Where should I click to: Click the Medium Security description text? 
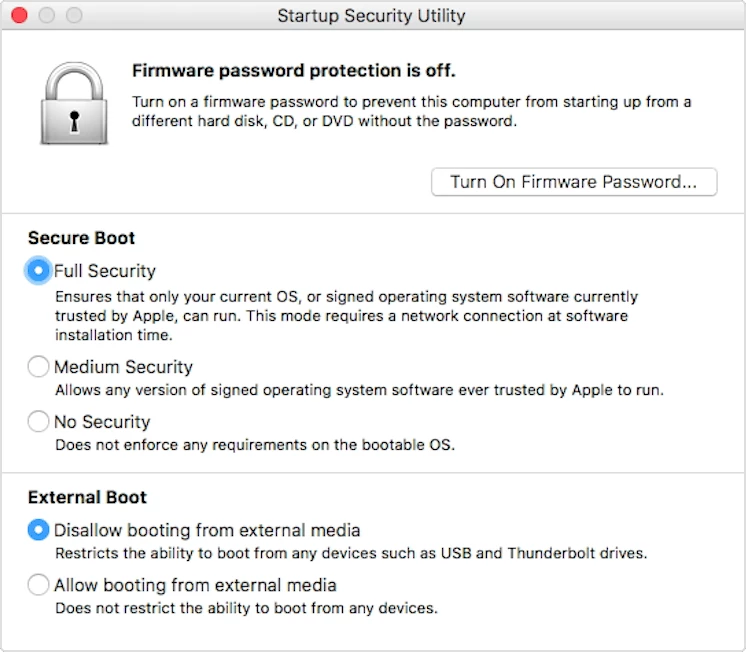pos(359,390)
